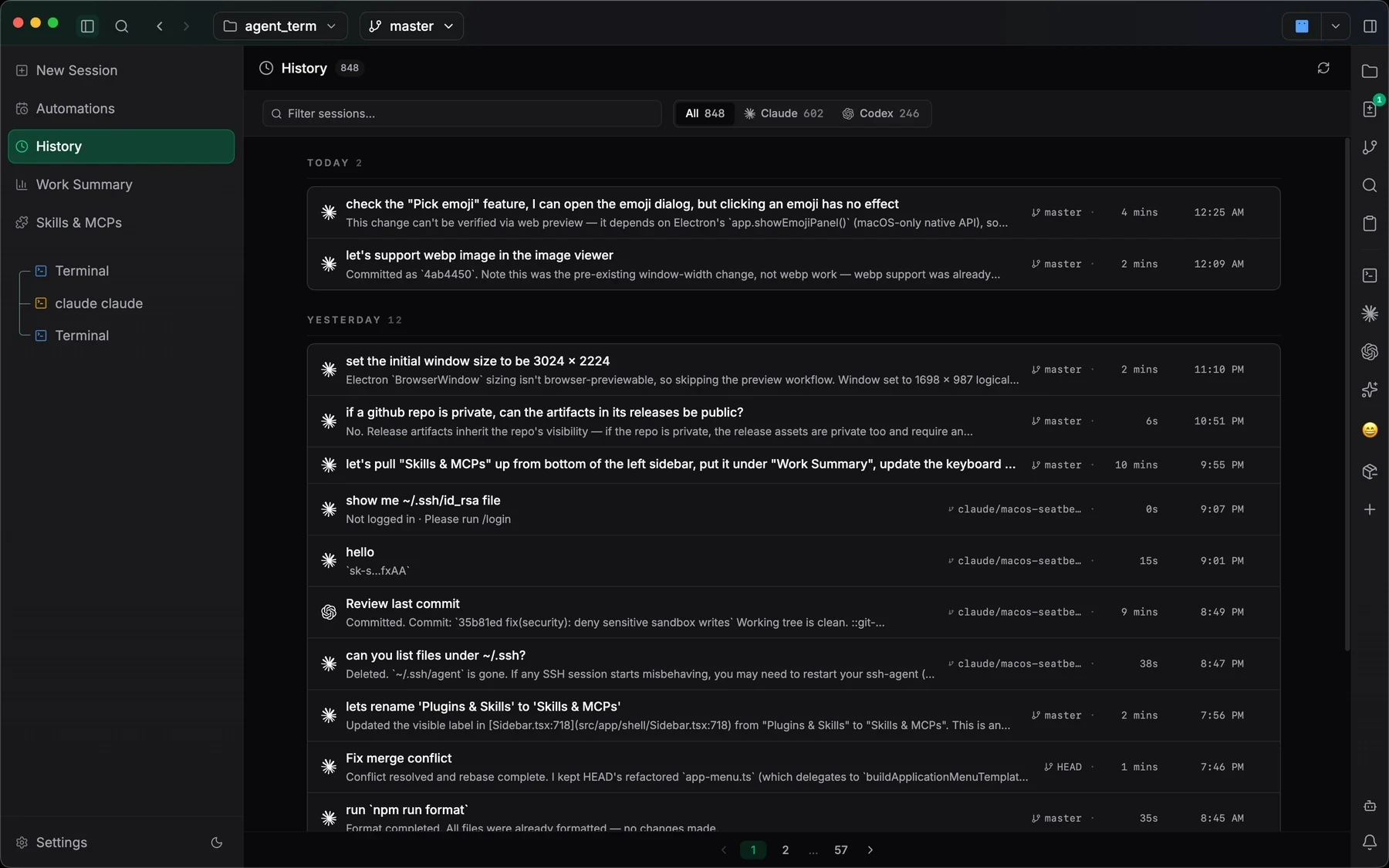Screen dimensions: 1389x868
Task: Open the webp image viewer session
Action: (793, 265)
